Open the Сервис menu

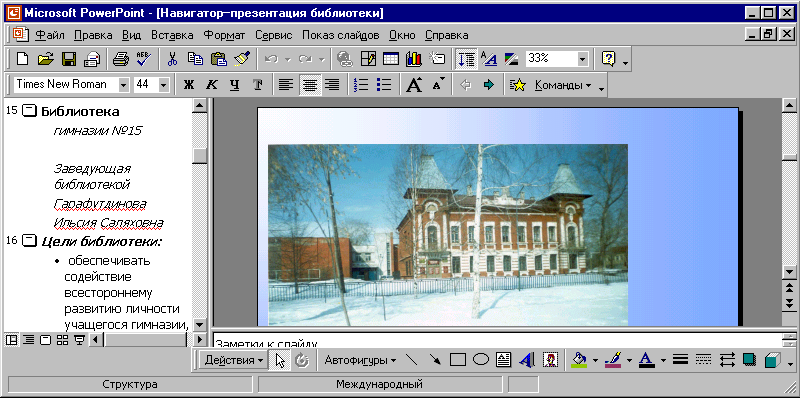[274, 35]
